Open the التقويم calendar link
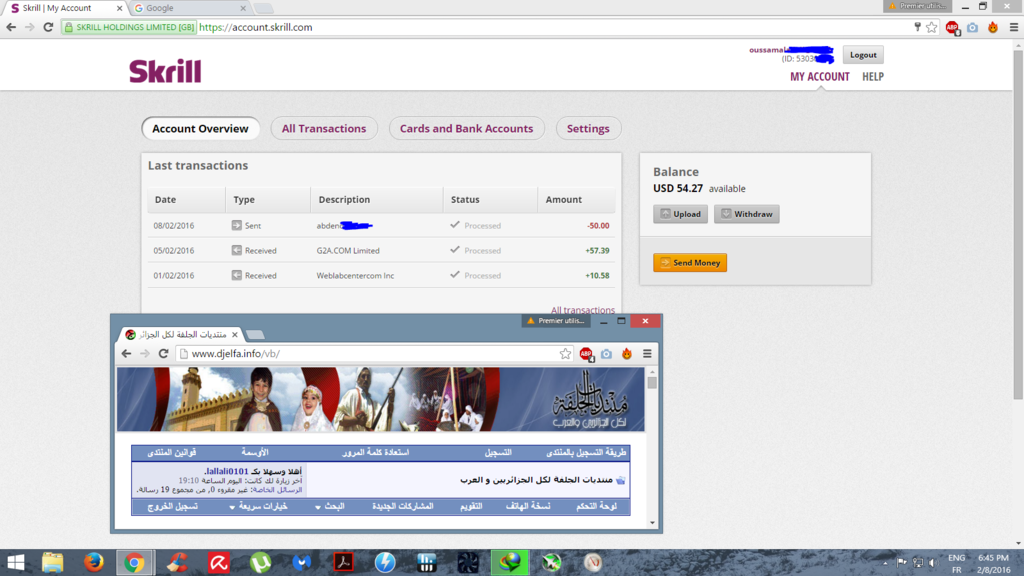Image resolution: width=1024 pixels, height=576 pixels. (x=470, y=507)
